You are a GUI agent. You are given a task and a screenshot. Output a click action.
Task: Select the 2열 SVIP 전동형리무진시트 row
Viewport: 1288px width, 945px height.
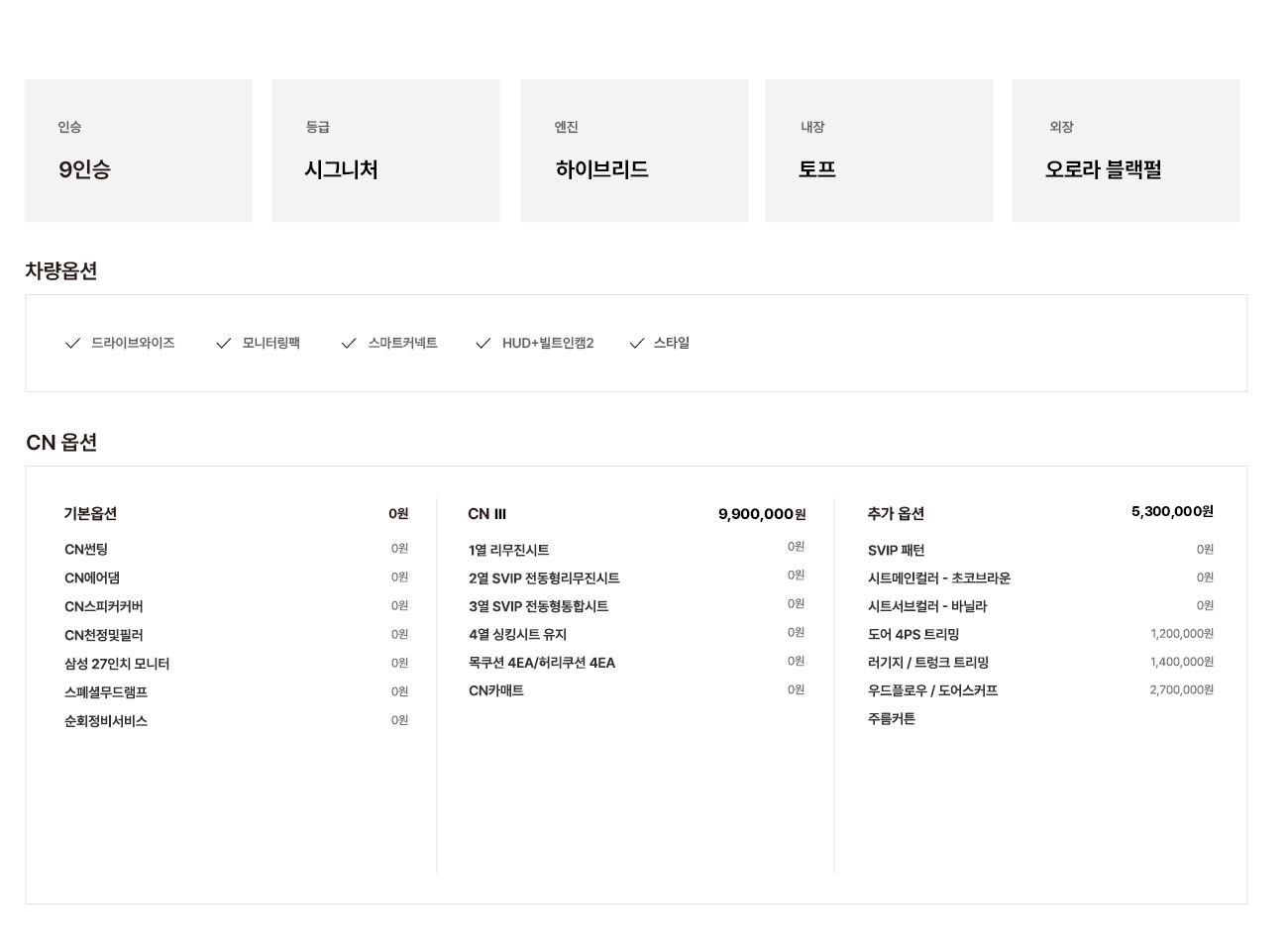pyautogui.click(x=636, y=577)
